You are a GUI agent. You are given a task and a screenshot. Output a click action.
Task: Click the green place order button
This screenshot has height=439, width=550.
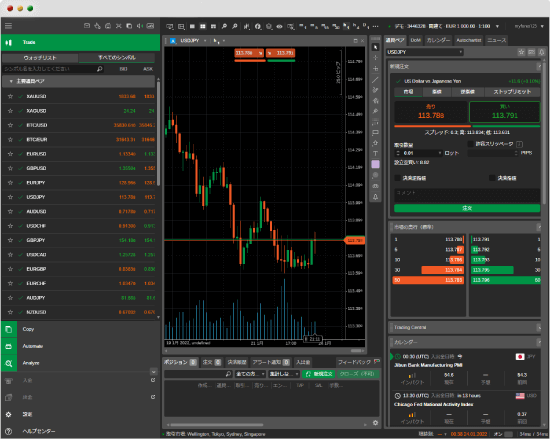tap(467, 208)
